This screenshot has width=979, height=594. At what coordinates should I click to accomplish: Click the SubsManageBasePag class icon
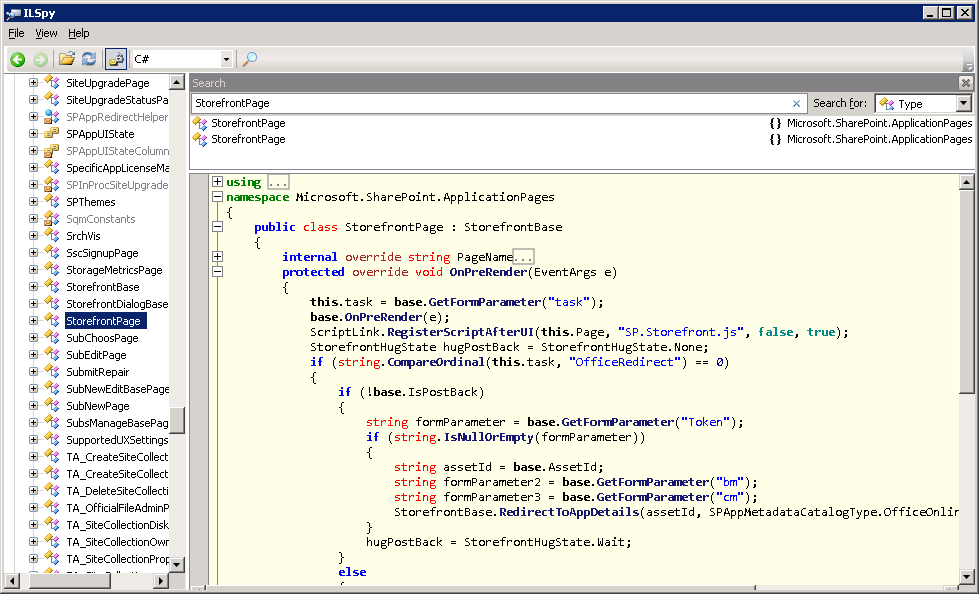[52, 423]
